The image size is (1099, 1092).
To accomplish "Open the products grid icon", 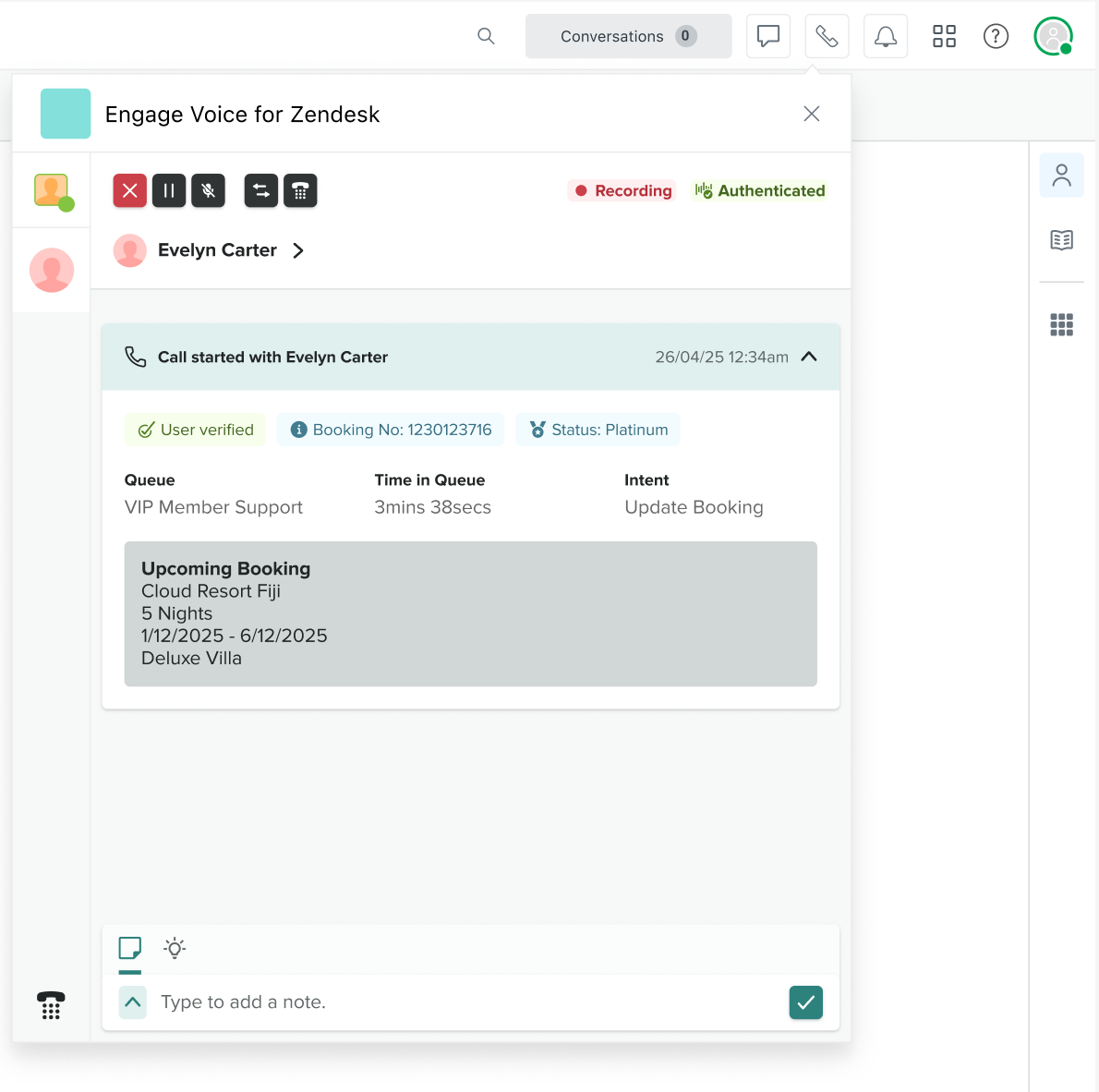I will coord(944,36).
